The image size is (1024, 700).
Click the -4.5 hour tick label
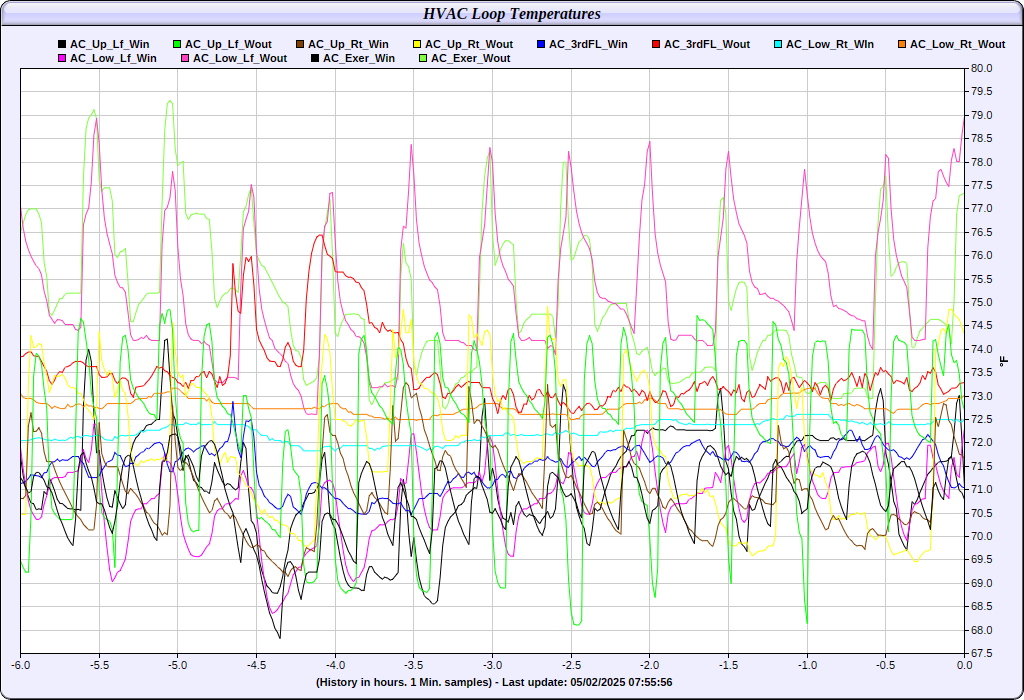pos(257,665)
